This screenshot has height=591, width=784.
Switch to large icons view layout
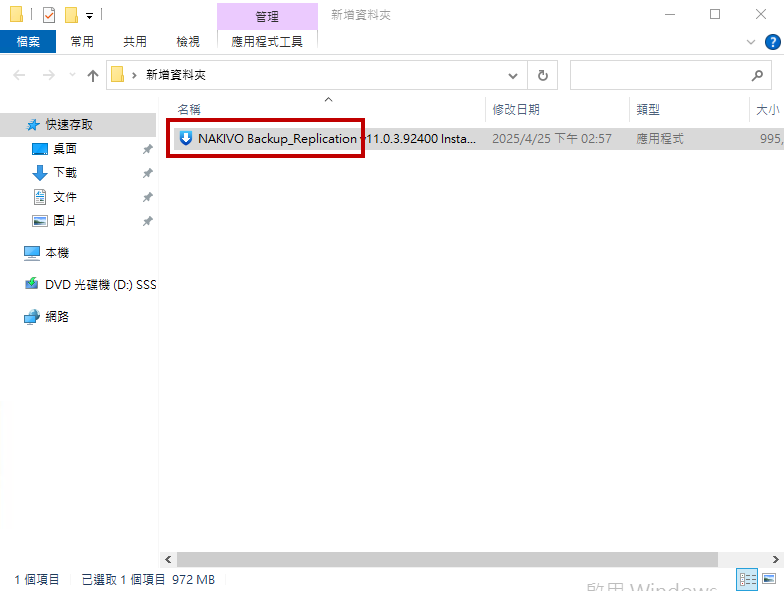pos(769,579)
